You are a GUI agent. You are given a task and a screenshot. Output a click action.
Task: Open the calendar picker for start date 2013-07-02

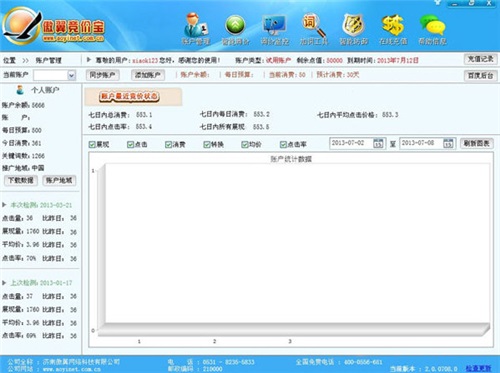click(378, 143)
